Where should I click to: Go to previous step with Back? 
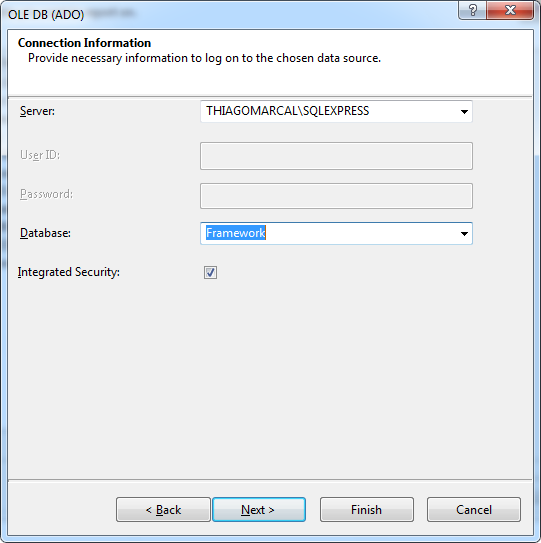[x=163, y=509]
